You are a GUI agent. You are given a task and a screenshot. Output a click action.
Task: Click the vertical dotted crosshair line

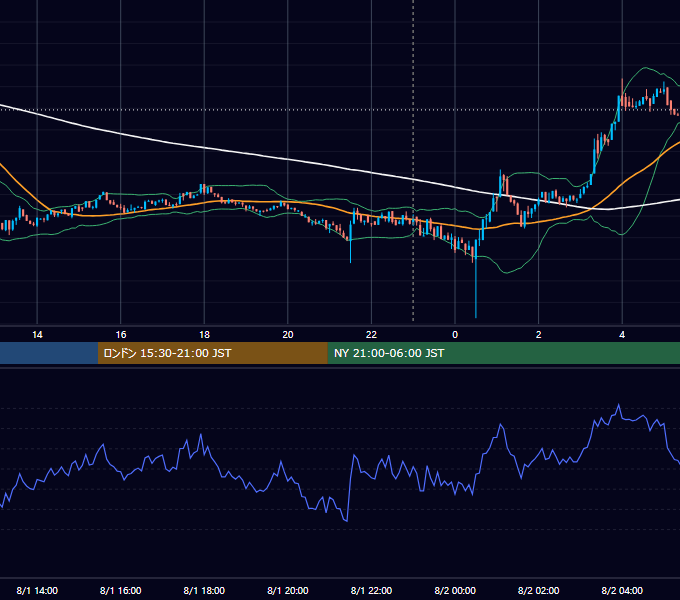[413, 160]
